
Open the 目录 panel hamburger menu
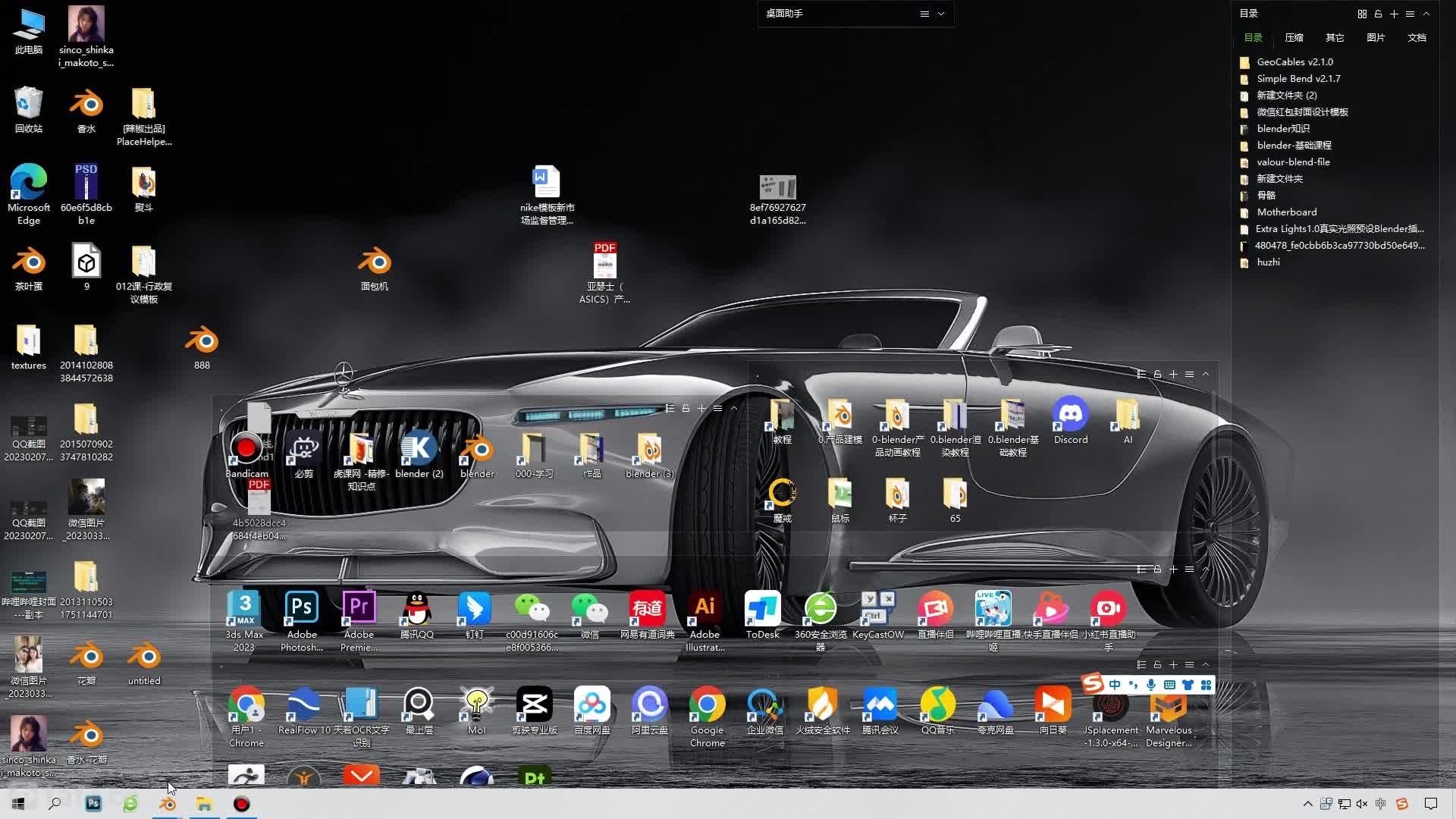pyautogui.click(x=1410, y=14)
